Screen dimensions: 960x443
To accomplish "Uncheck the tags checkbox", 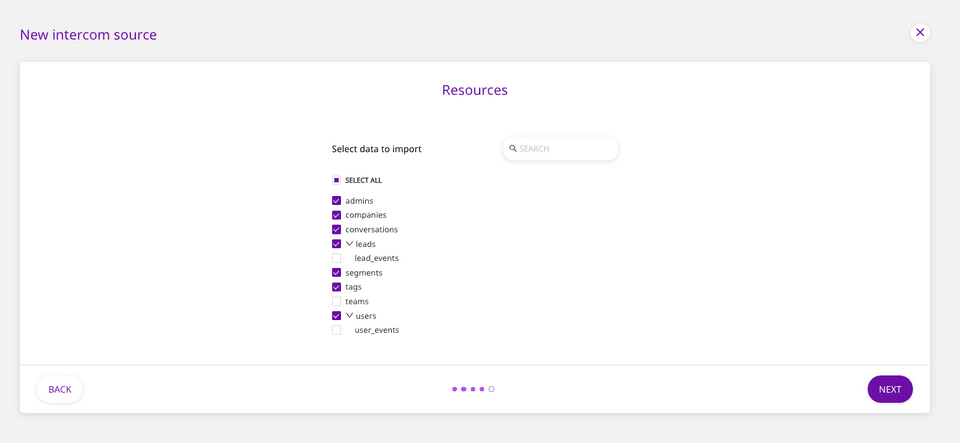I will tap(336, 287).
